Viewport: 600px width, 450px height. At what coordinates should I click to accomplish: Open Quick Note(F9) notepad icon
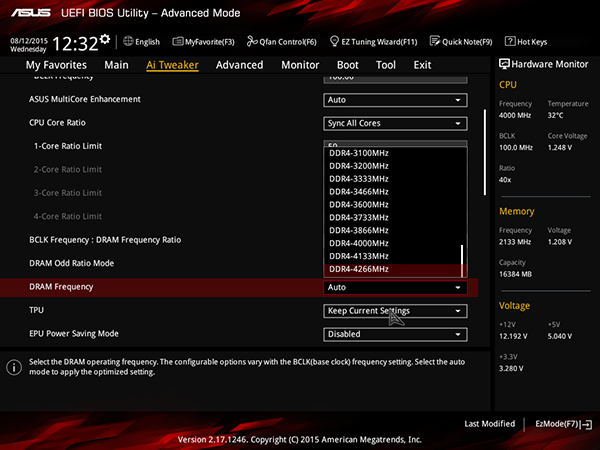(x=435, y=41)
